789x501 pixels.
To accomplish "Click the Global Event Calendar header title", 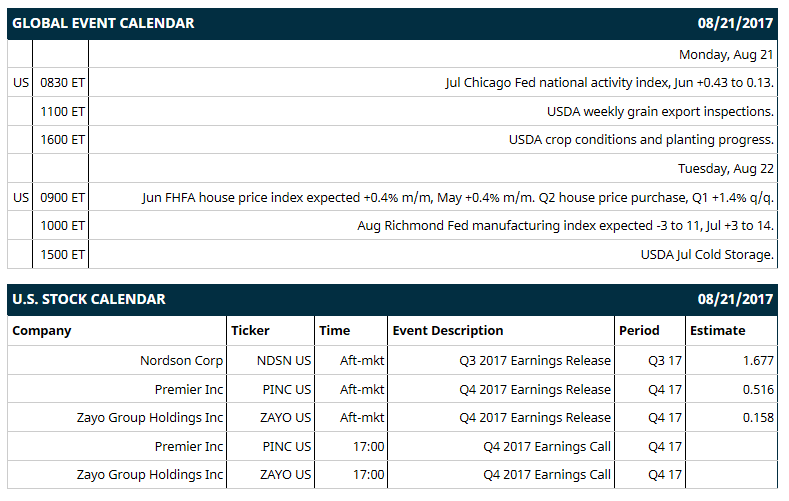I will [x=103, y=23].
